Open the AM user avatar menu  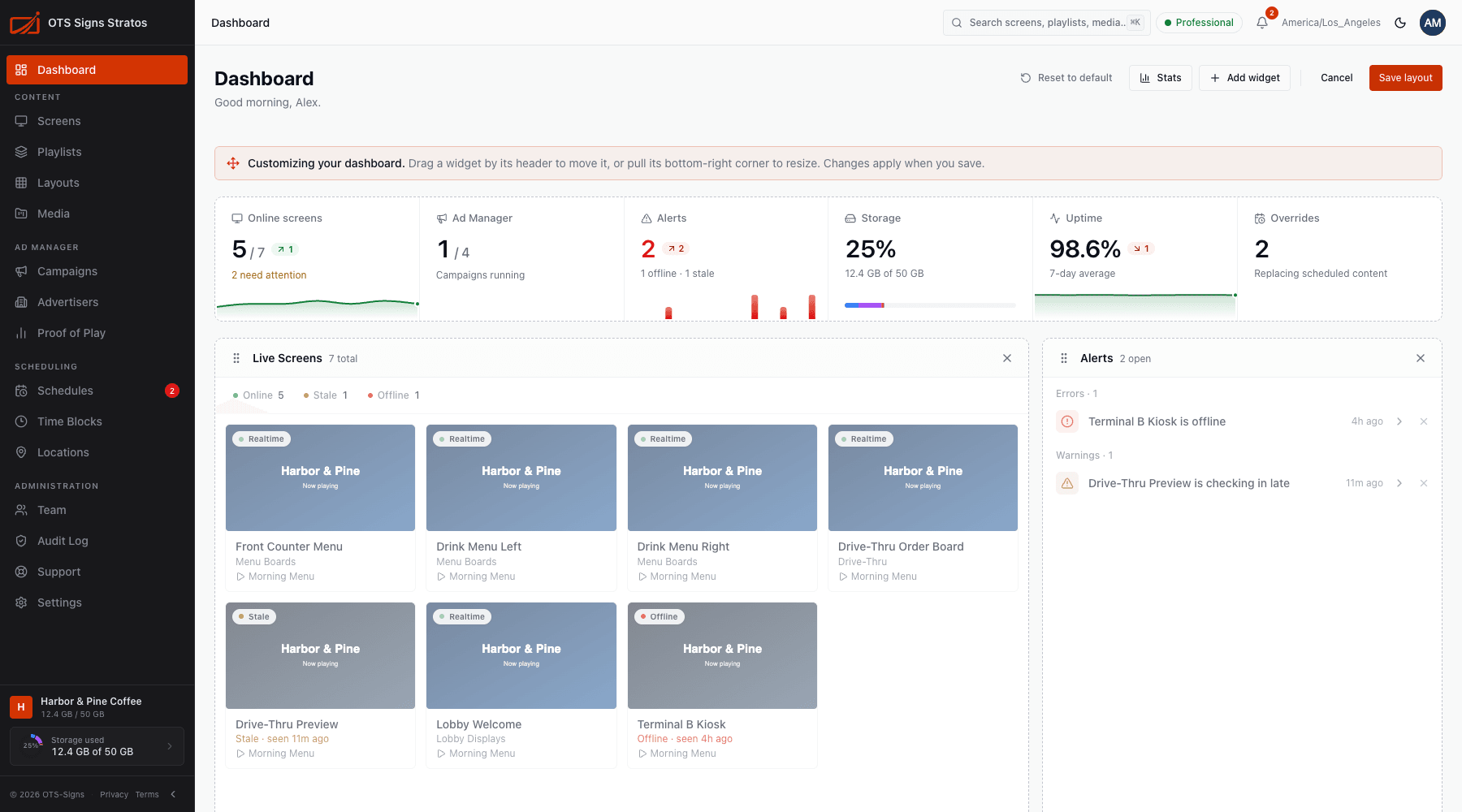1433,23
